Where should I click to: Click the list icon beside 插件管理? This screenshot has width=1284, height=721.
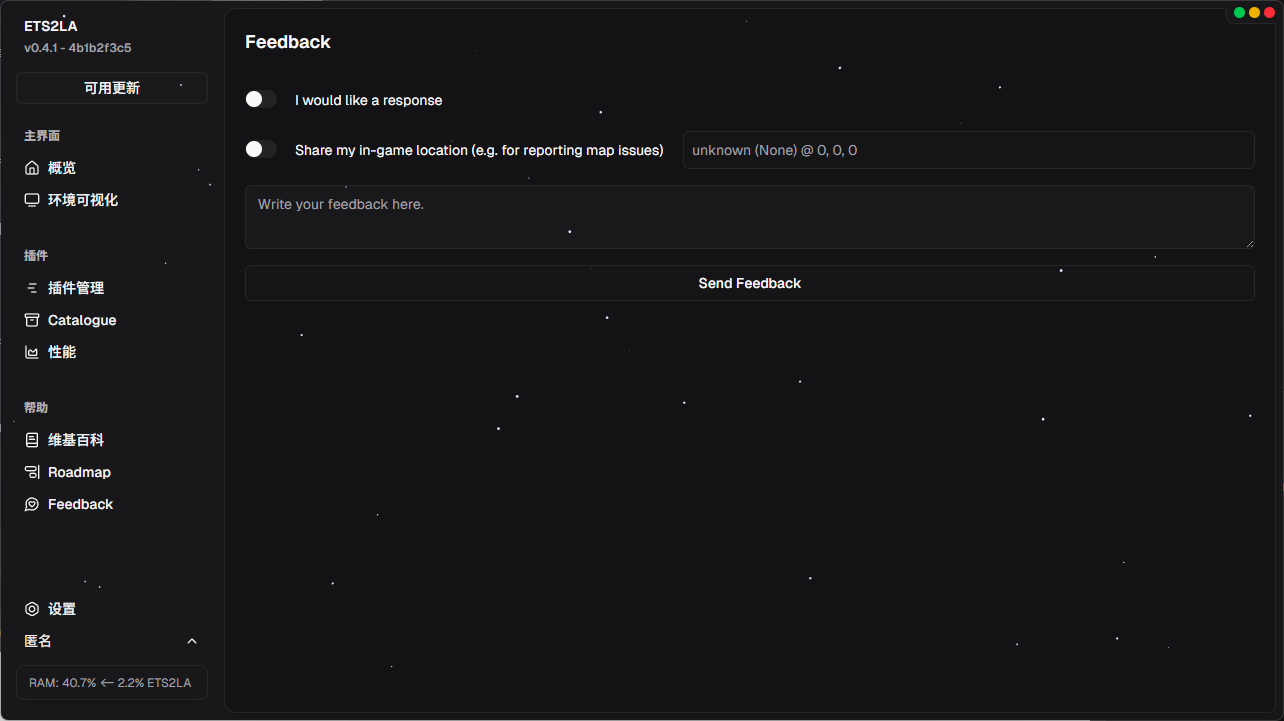coord(32,288)
